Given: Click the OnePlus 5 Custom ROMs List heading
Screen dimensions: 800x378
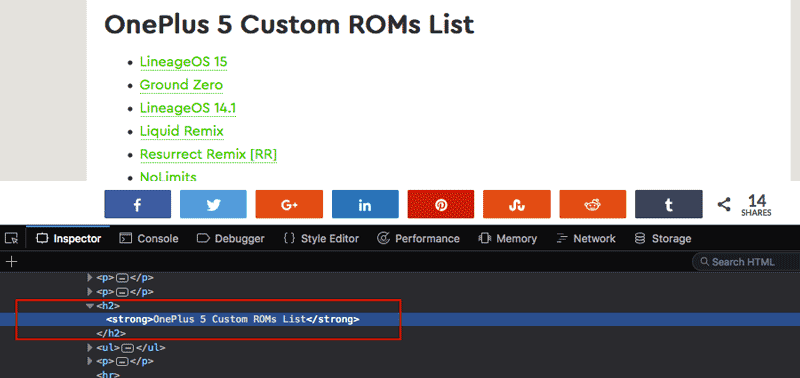Looking at the screenshot, I should 289,24.
